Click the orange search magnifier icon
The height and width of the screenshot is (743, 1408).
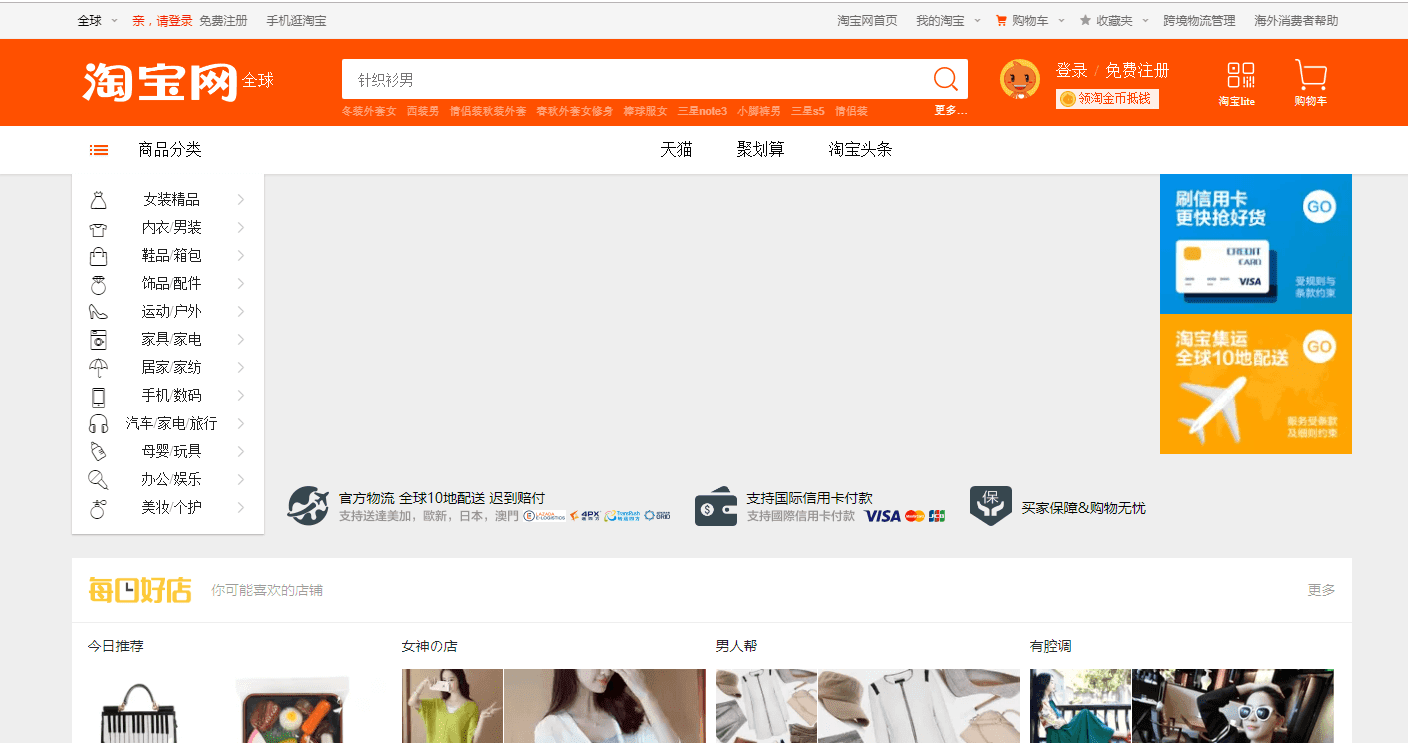pos(945,79)
